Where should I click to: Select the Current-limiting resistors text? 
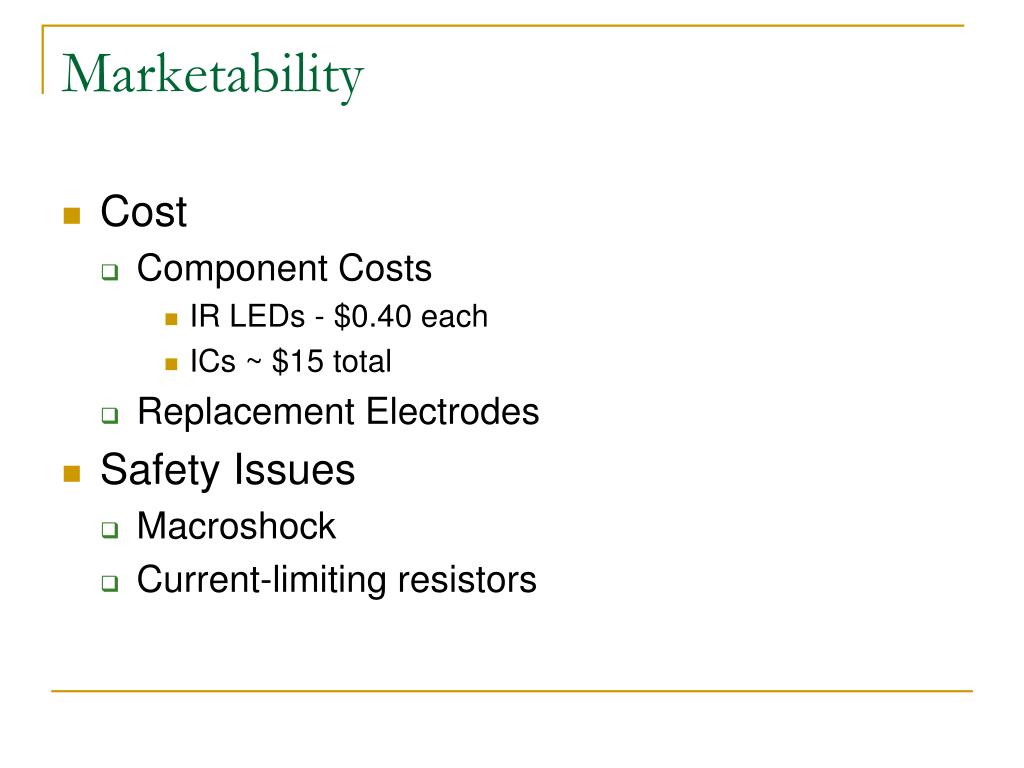(x=337, y=580)
